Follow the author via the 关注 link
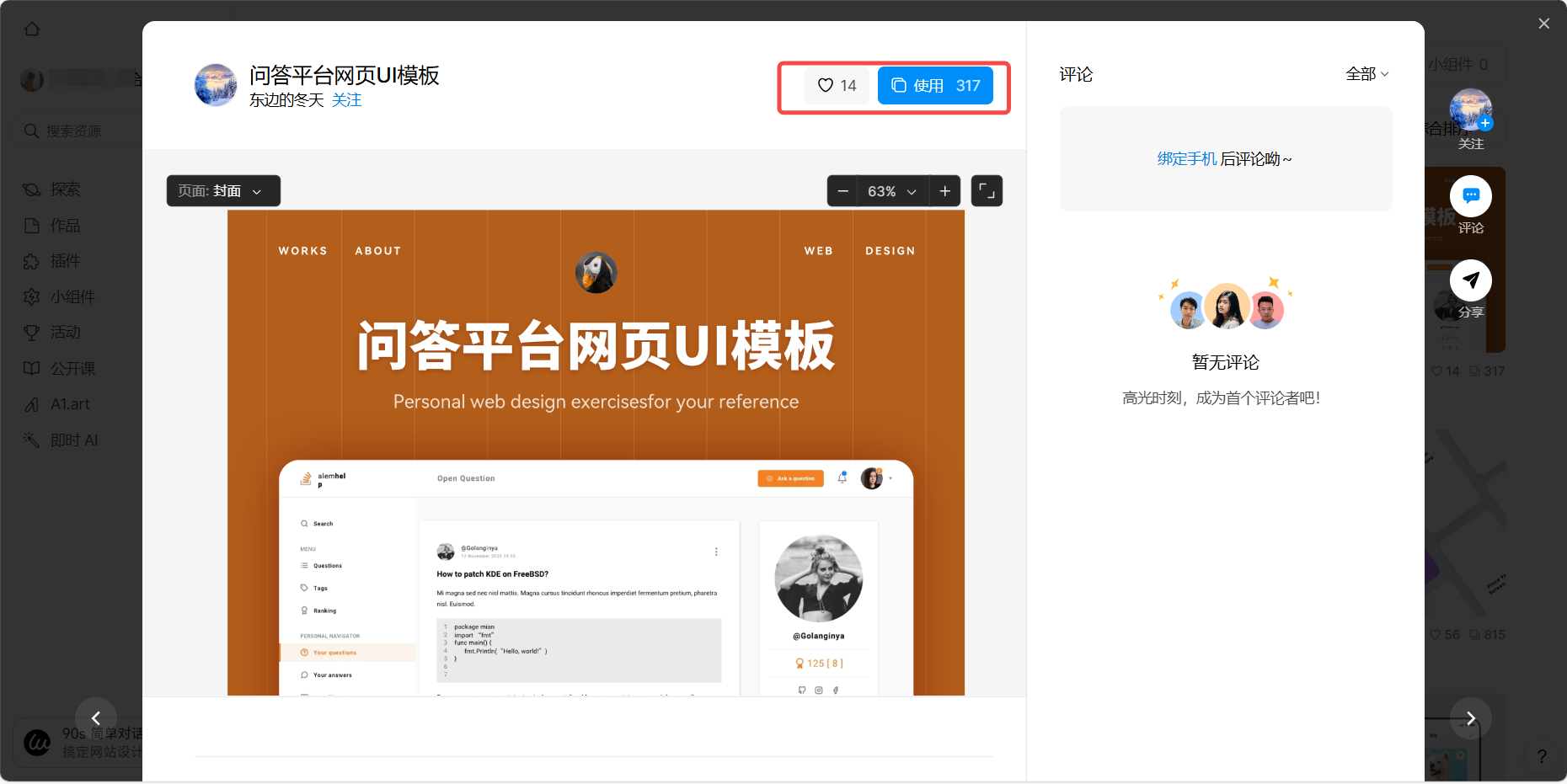This screenshot has height=784, width=1567. point(346,100)
